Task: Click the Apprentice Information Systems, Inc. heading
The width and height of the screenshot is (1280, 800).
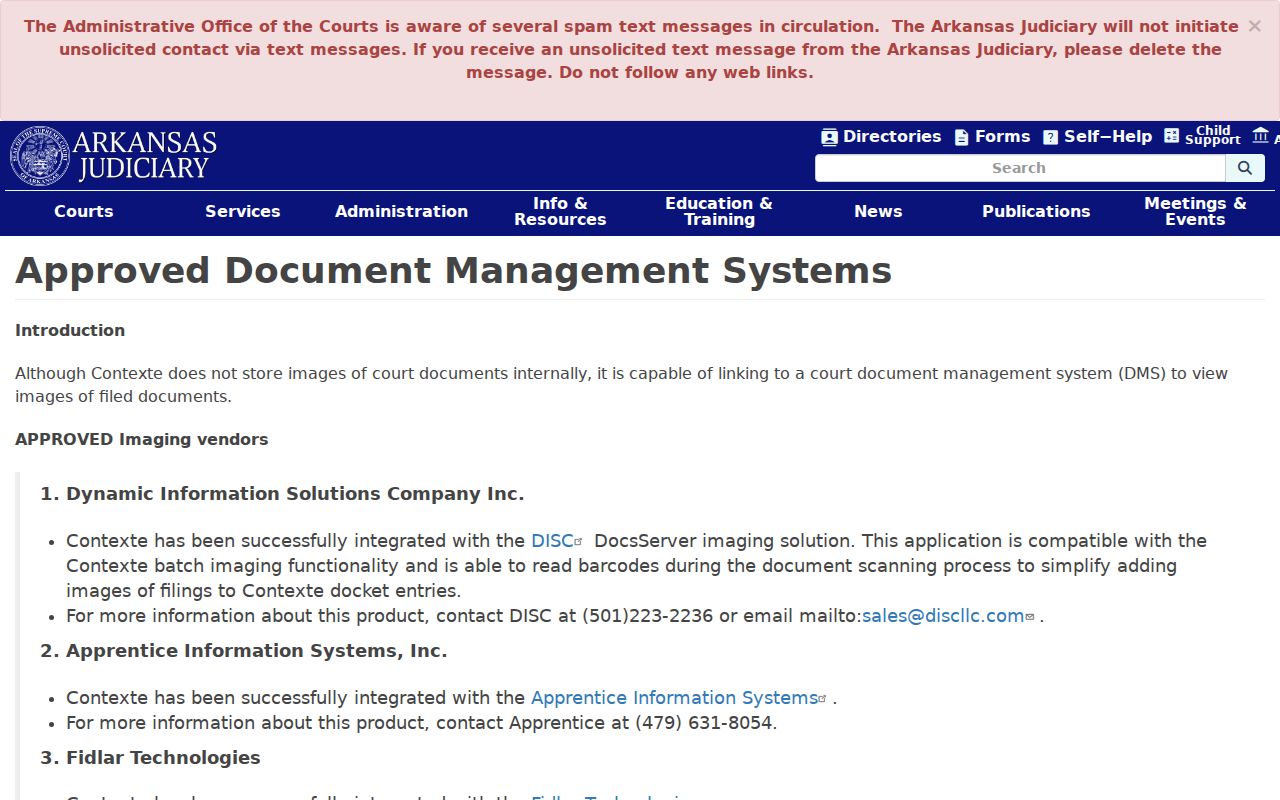Action: (256, 651)
